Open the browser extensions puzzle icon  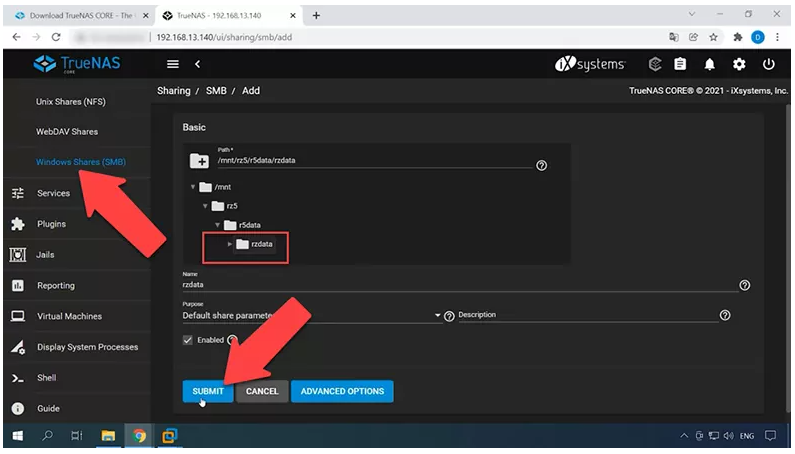(x=738, y=37)
